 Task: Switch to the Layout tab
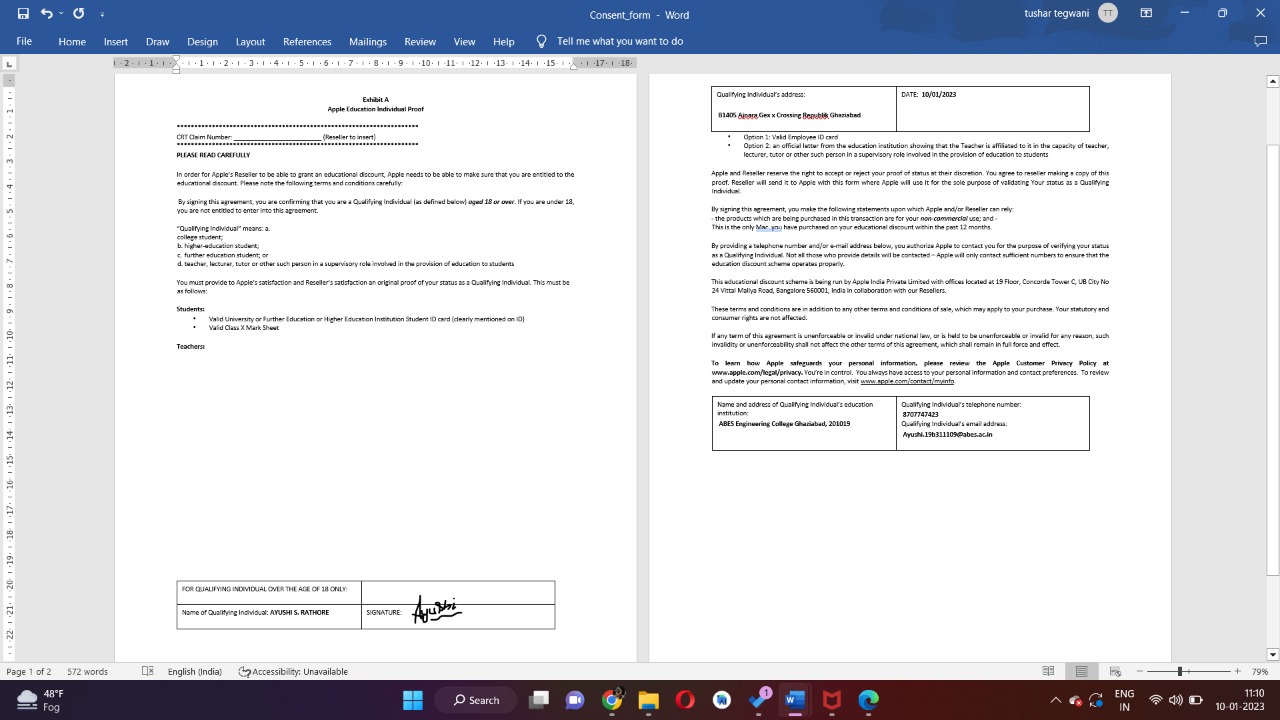(x=250, y=42)
